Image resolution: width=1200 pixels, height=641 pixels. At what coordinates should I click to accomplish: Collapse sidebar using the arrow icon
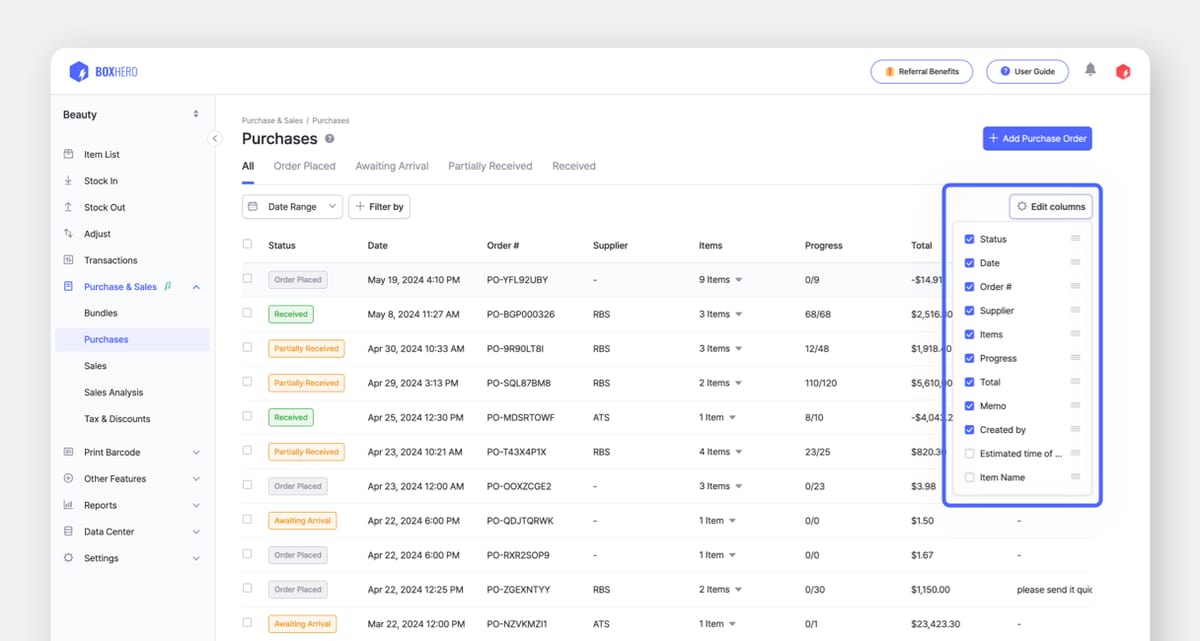pos(214,139)
